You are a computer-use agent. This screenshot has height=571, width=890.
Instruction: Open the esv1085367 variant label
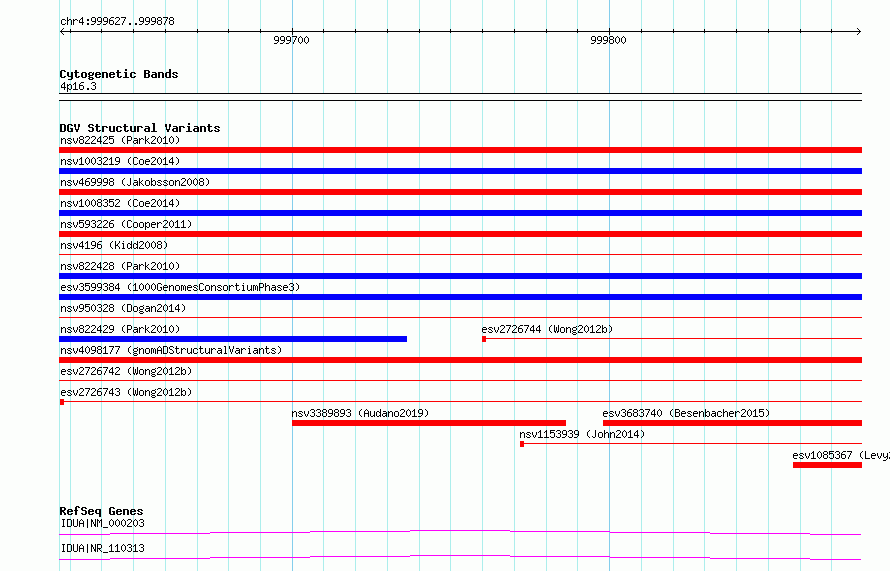[x=841, y=455]
